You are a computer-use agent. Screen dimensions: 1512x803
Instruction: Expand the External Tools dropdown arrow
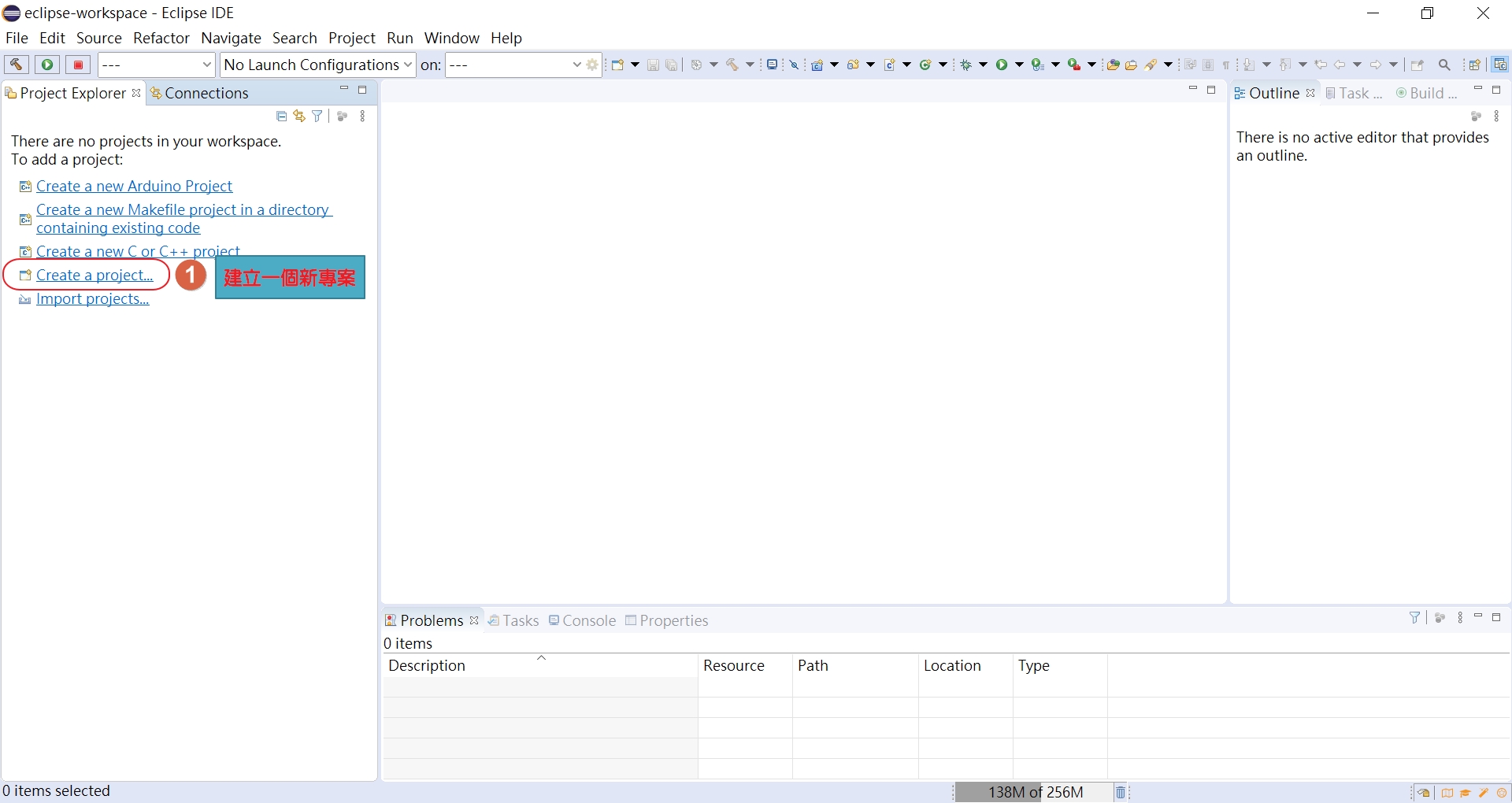pyautogui.click(x=1091, y=65)
